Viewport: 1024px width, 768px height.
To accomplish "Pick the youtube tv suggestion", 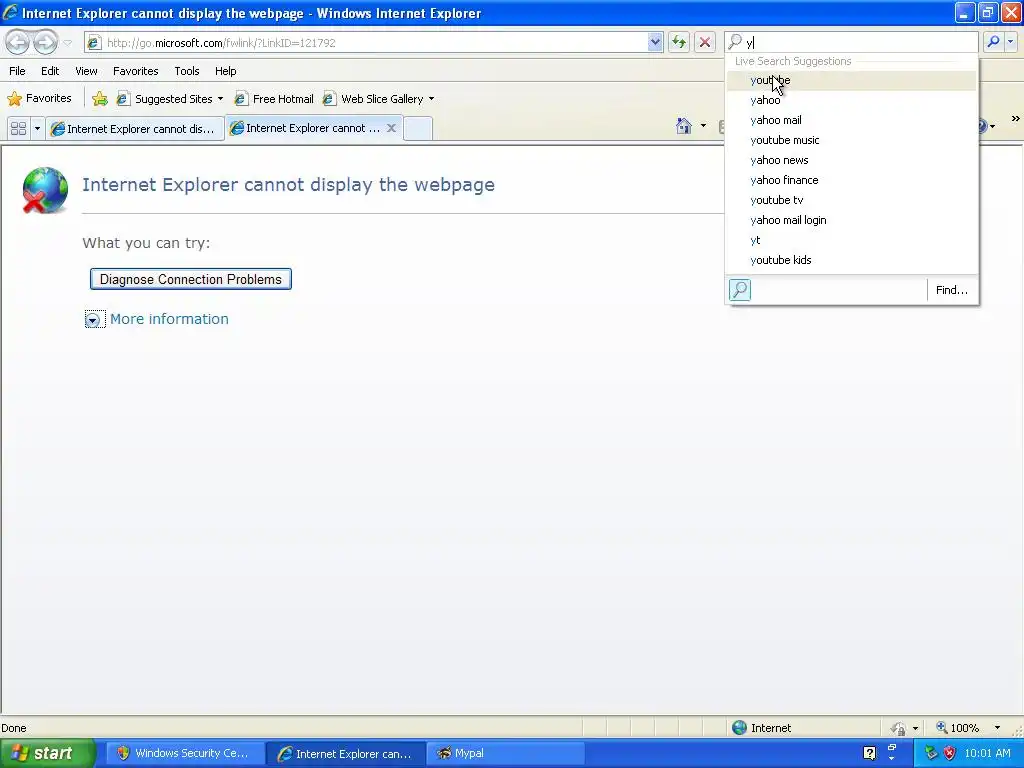I will pyautogui.click(x=852, y=200).
